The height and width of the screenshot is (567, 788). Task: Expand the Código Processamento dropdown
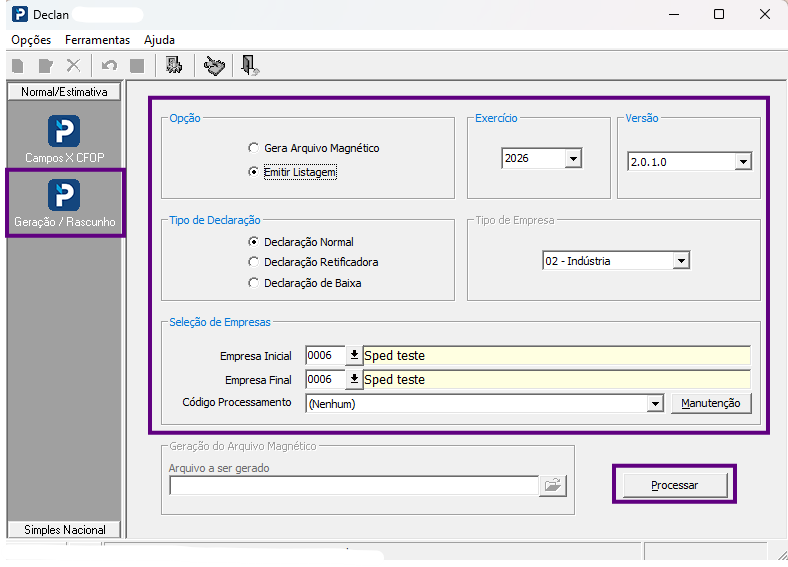pos(654,403)
